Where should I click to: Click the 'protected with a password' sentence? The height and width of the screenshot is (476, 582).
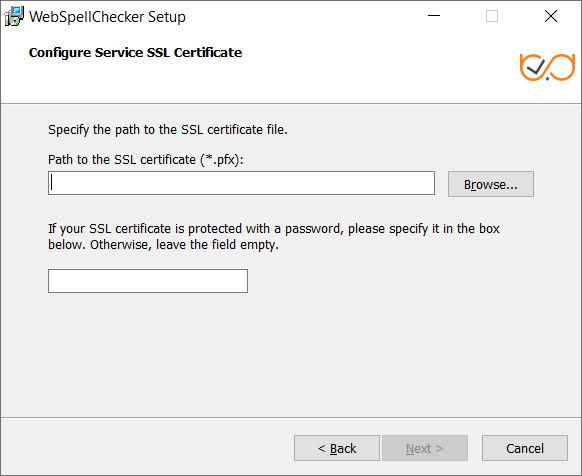274,229
